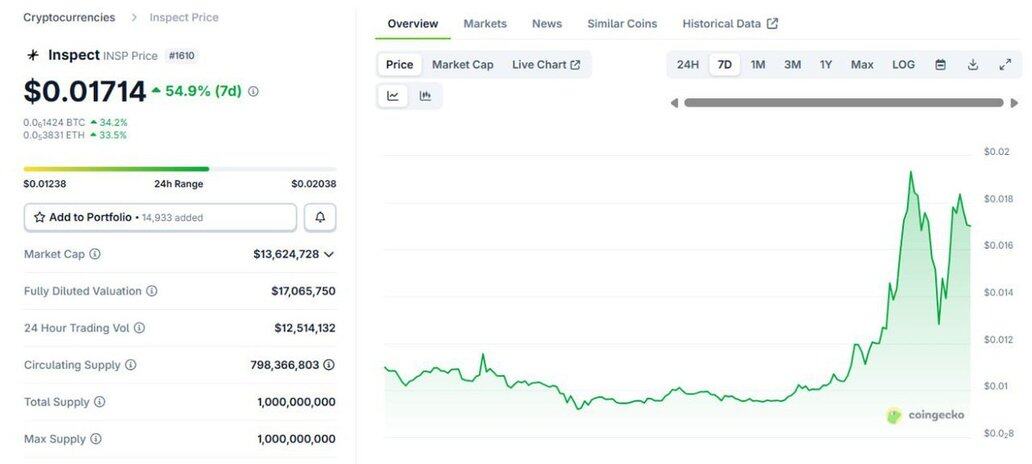The image size is (1032, 464).
Task: Open the Cryptocurrencies breadcrumb link
Action: coord(68,17)
